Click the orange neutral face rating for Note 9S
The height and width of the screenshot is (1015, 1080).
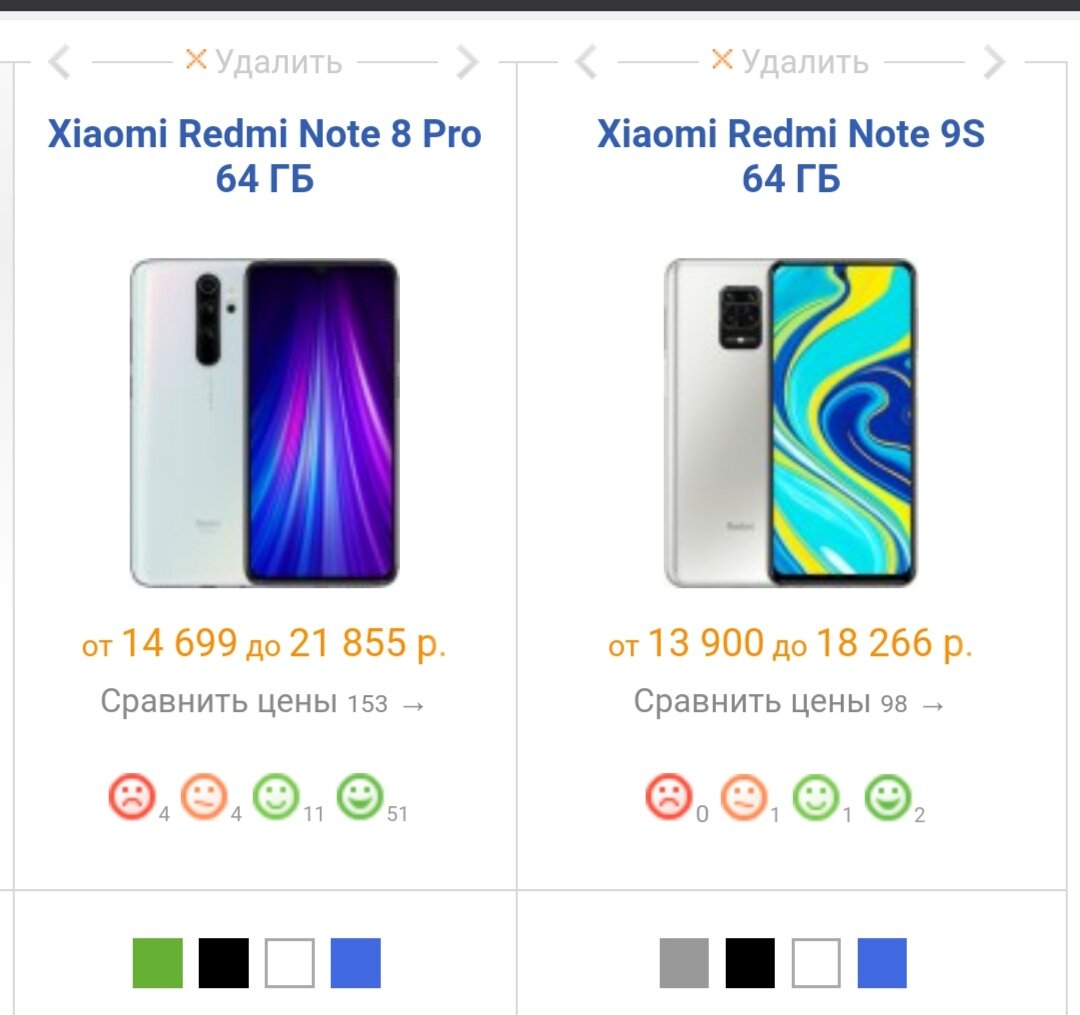coord(744,797)
